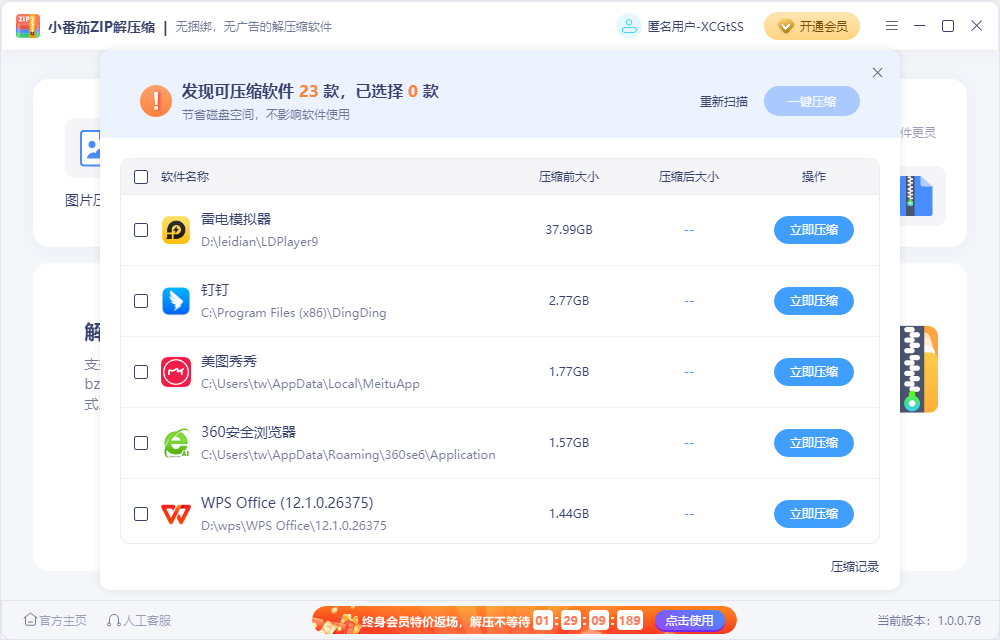Click the anonymous user avatar icon
1000x640 pixels.
629,26
